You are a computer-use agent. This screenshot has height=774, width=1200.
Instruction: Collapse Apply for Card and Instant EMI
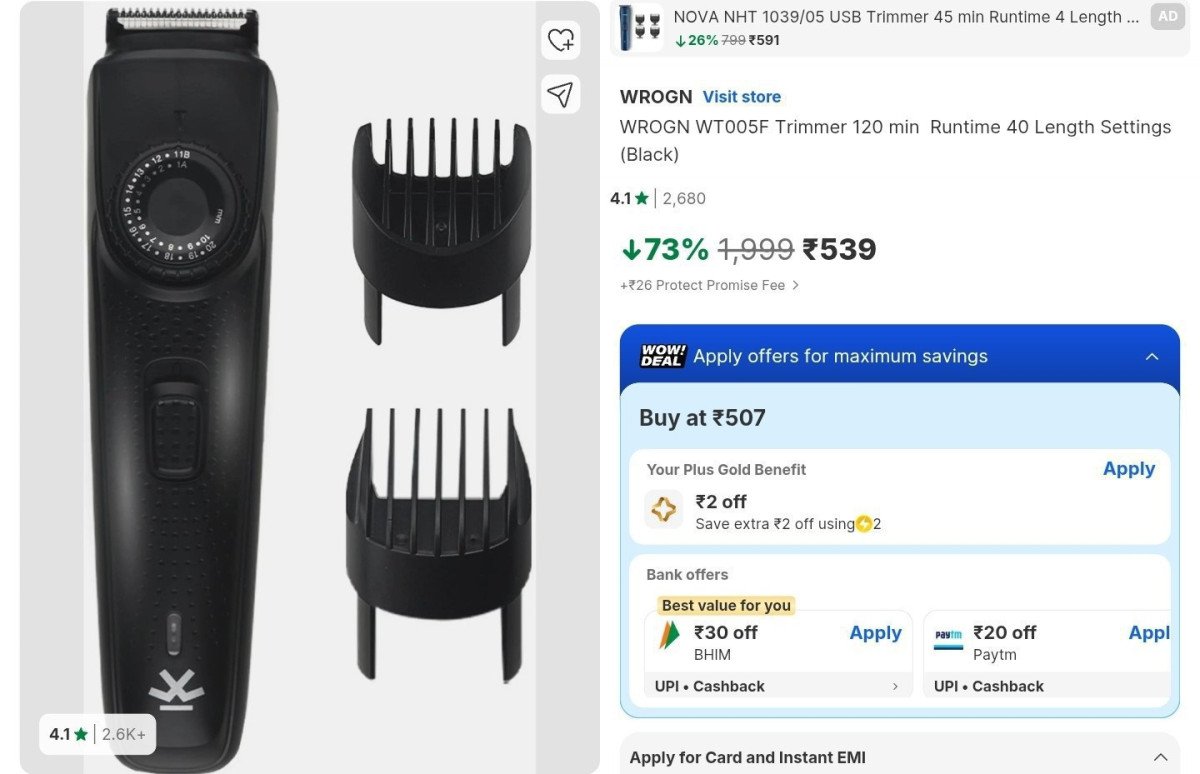click(1160, 757)
